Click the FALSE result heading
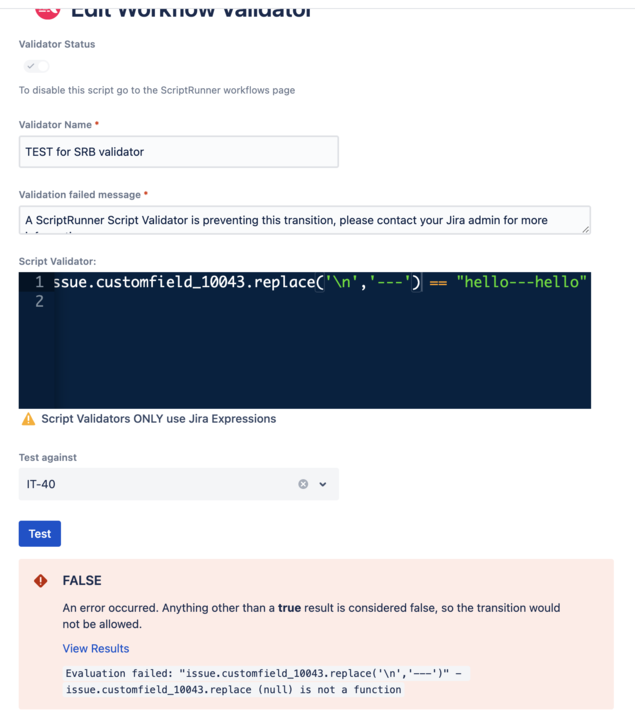635x720 pixels. coord(82,580)
